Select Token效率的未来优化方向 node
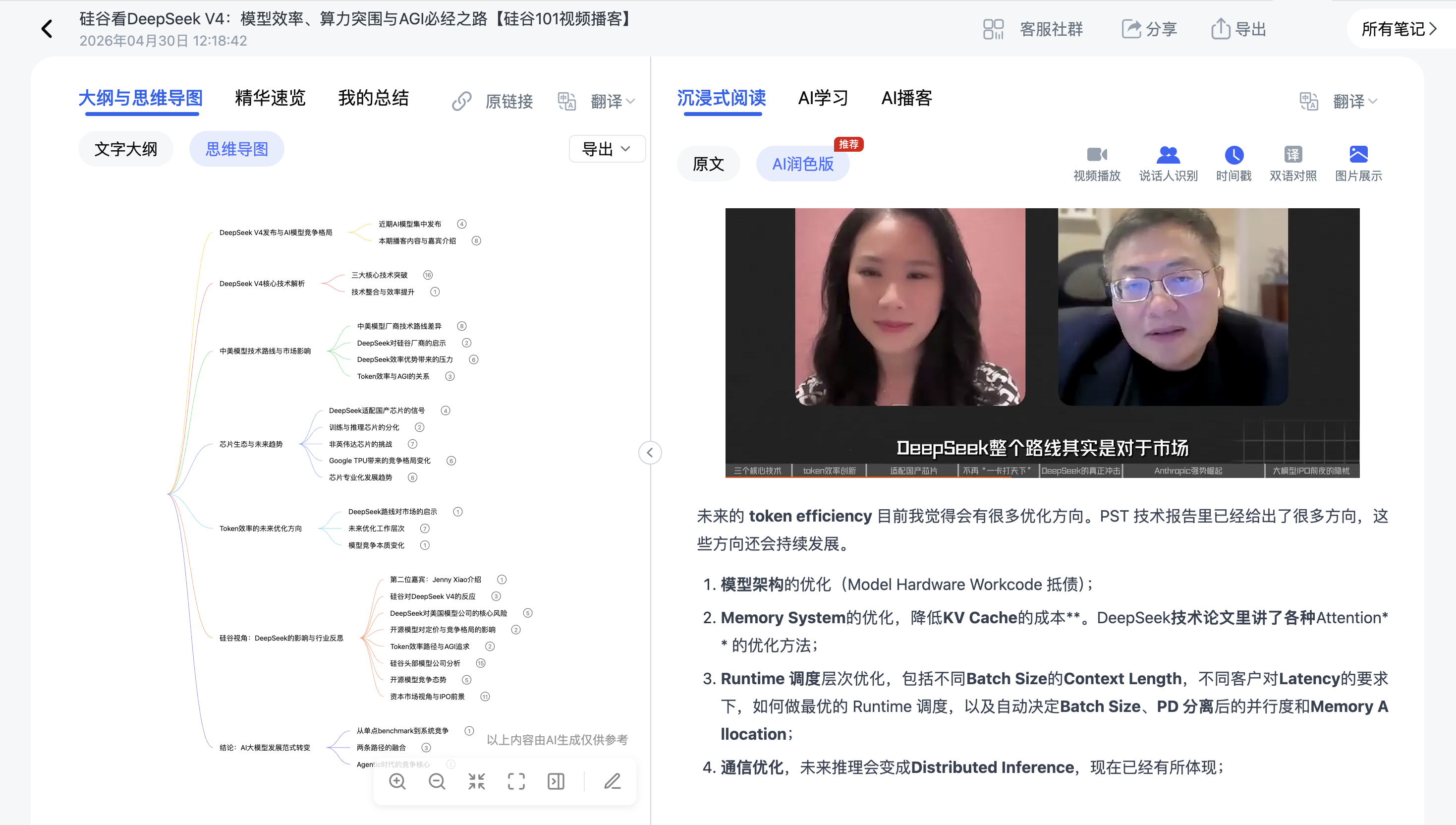This screenshot has width=1456, height=825. [x=261, y=529]
